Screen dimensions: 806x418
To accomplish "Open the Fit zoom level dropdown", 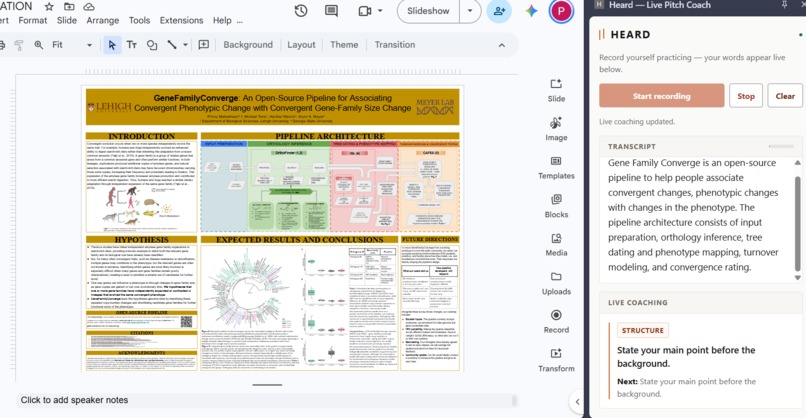I will [x=72, y=45].
